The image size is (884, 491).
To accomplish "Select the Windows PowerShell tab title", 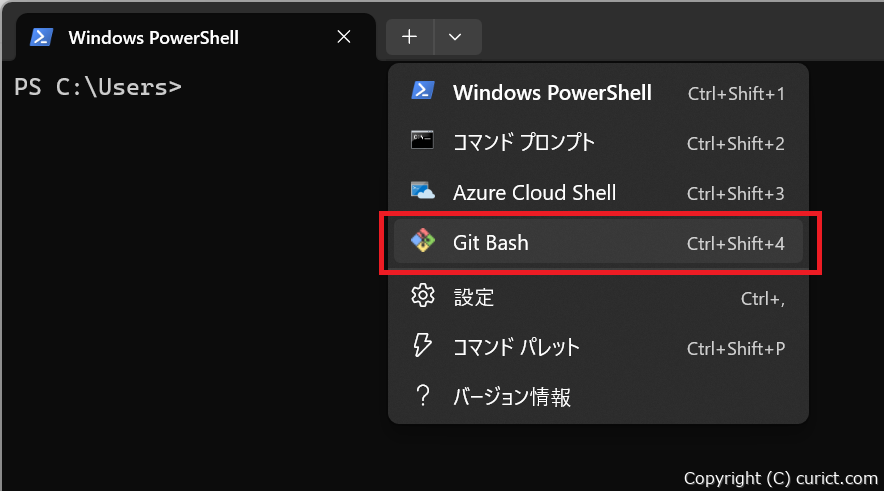I will click(x=153, y=38).
